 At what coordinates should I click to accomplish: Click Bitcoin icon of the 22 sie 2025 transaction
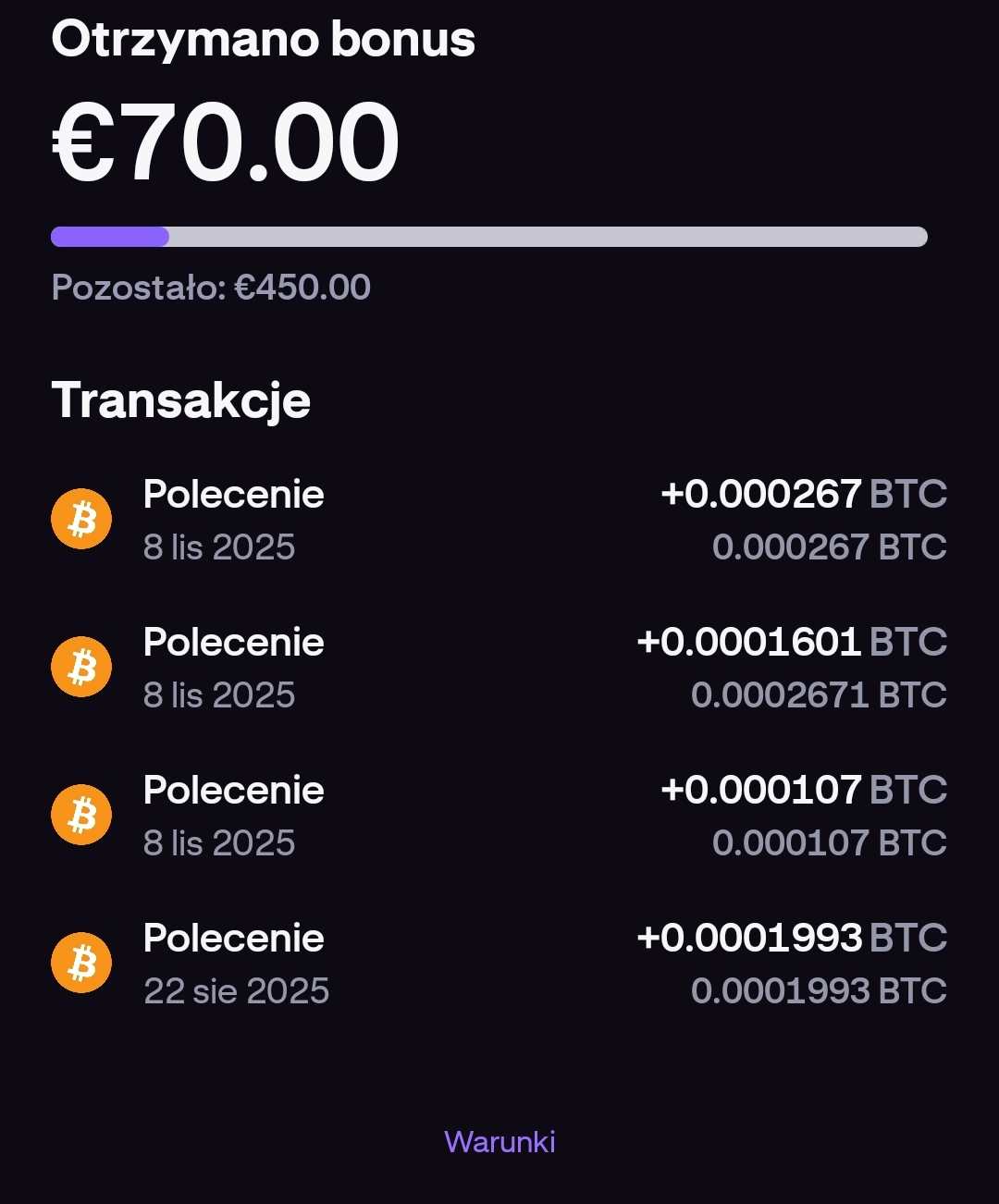(x=81, y=963)
